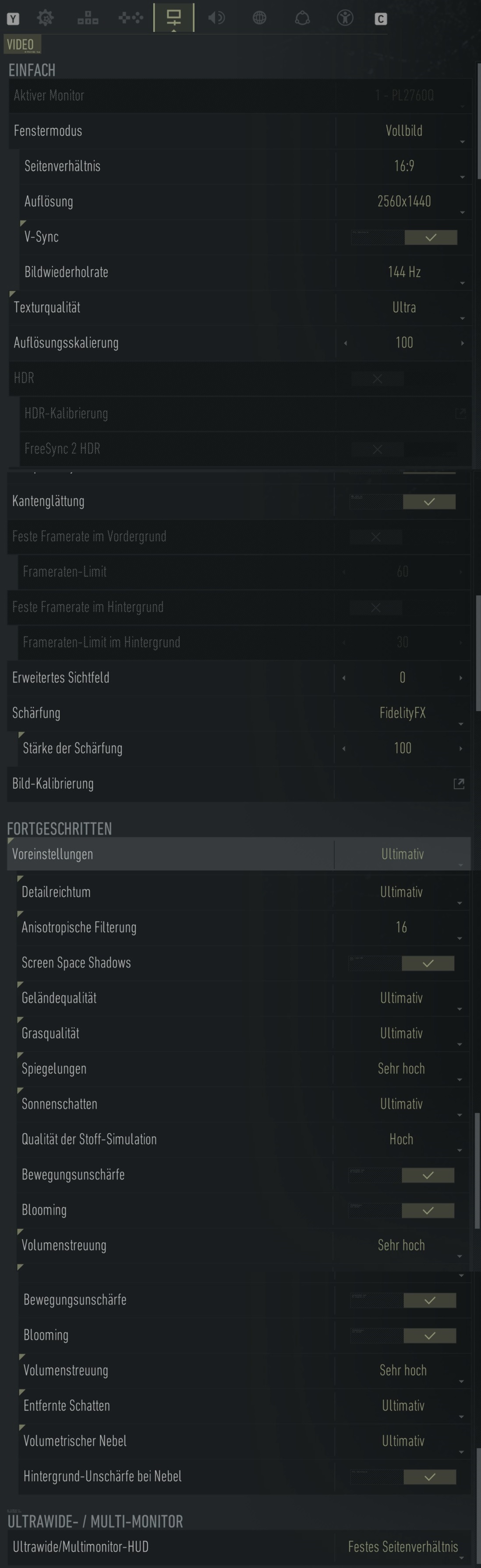The height and width of the screenshot is (1568, 481).
Task: Open the social circle settings tab
Action: tap(302, 18)
